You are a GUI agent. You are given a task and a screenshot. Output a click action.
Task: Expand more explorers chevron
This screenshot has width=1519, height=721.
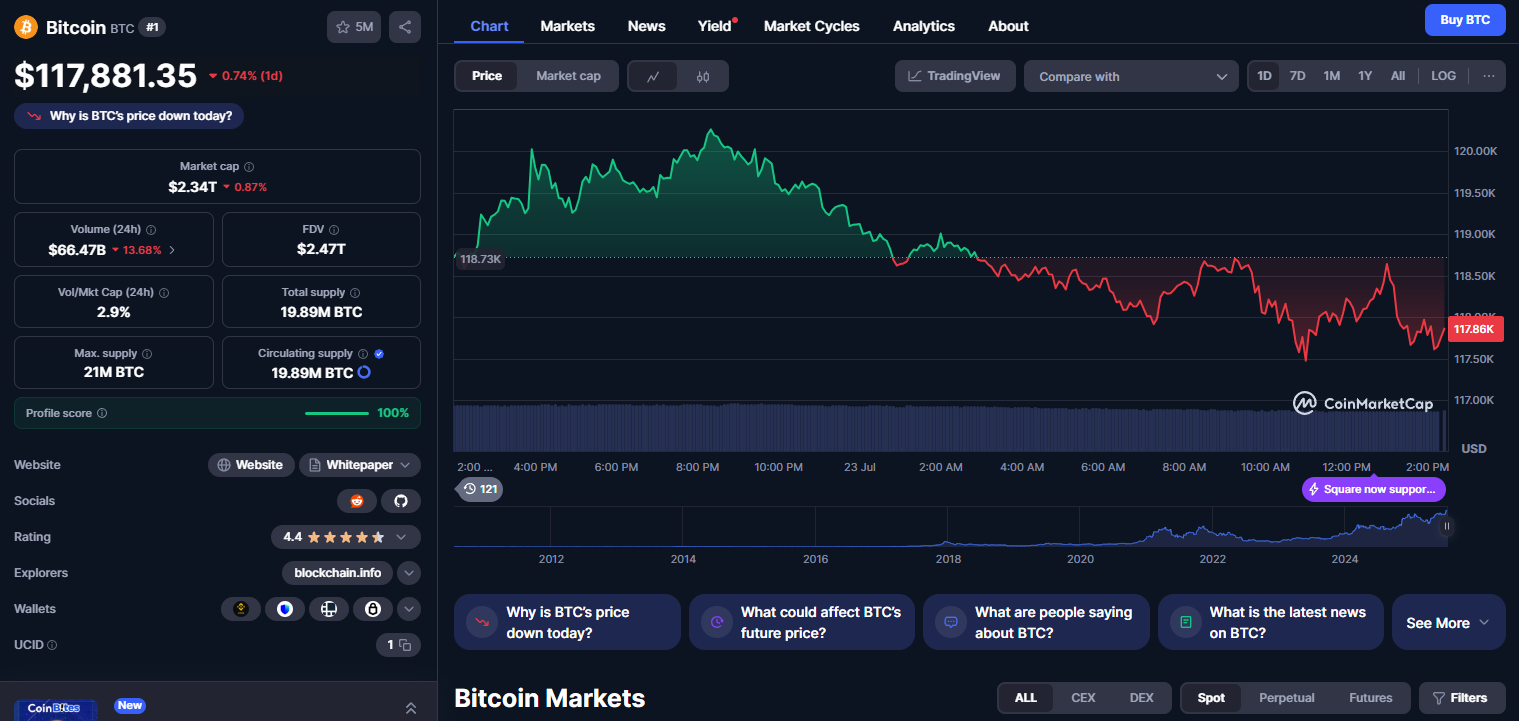pyautogui.click(x=409, y=573)
